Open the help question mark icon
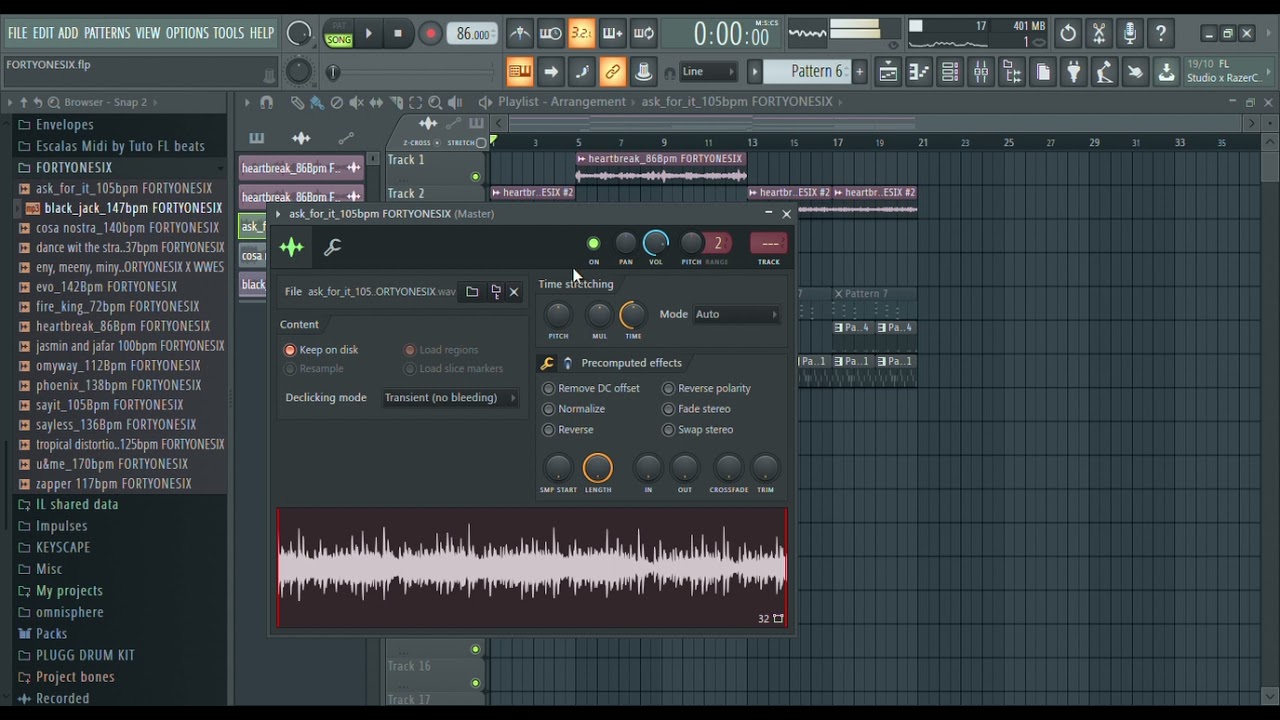 [1161, 33]
